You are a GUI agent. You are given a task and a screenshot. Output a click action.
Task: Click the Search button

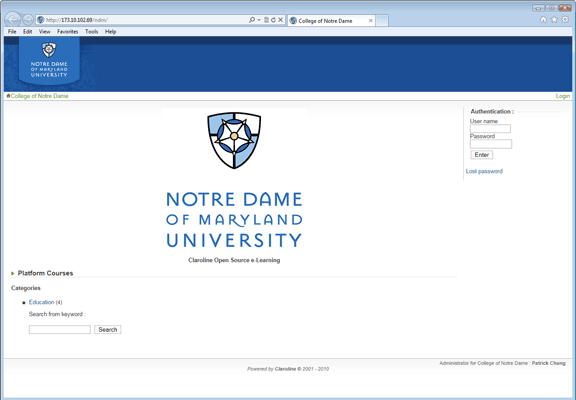(108, 329)
